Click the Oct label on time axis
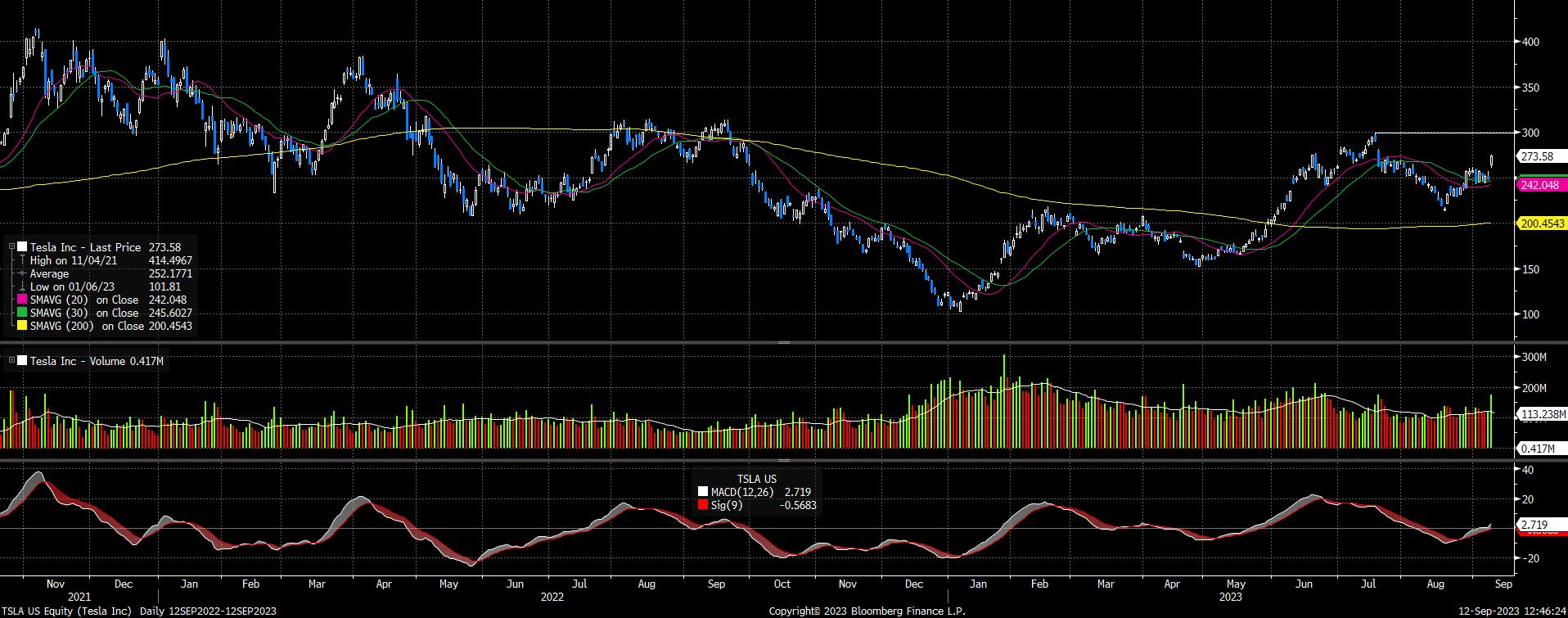1568x618 pixels. (x=782, y=584)
